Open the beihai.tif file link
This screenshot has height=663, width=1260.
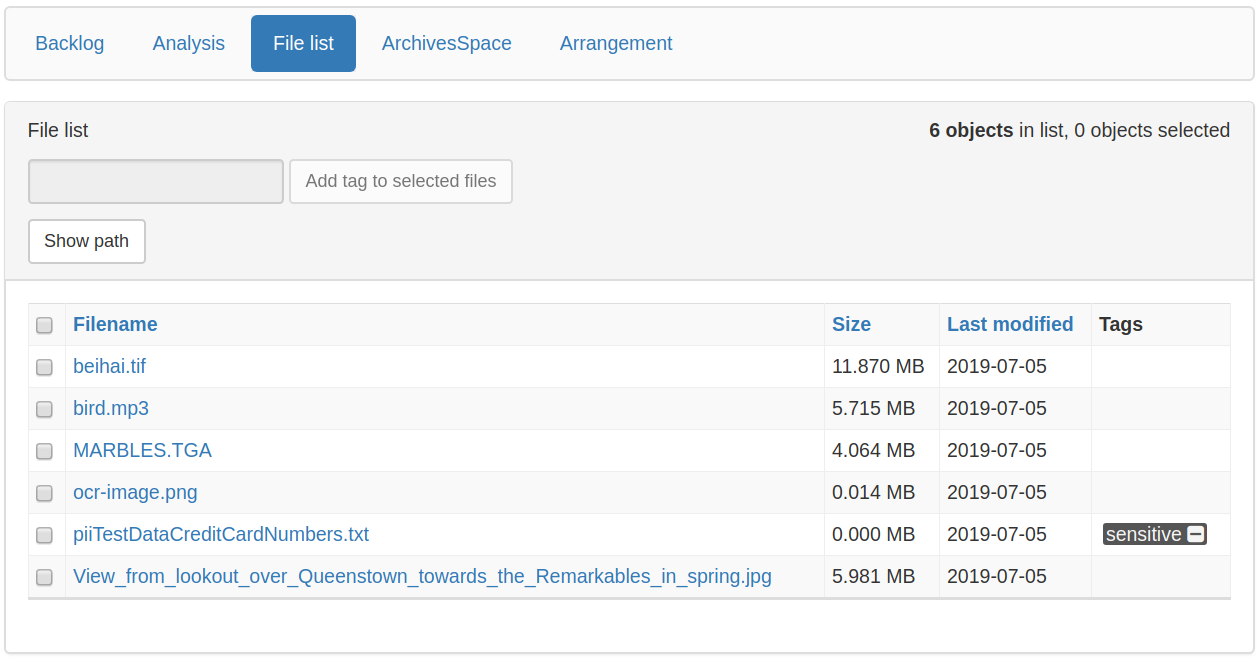click(109, 366)
